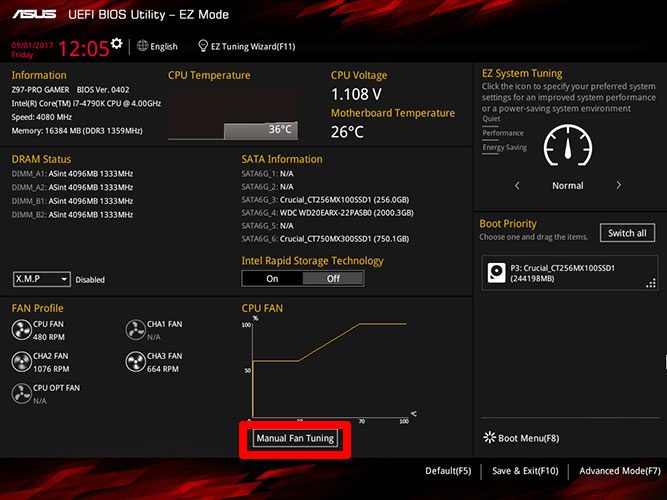Click the 12:05 system clock
The image size is (667, 500).
coord(84,49)
